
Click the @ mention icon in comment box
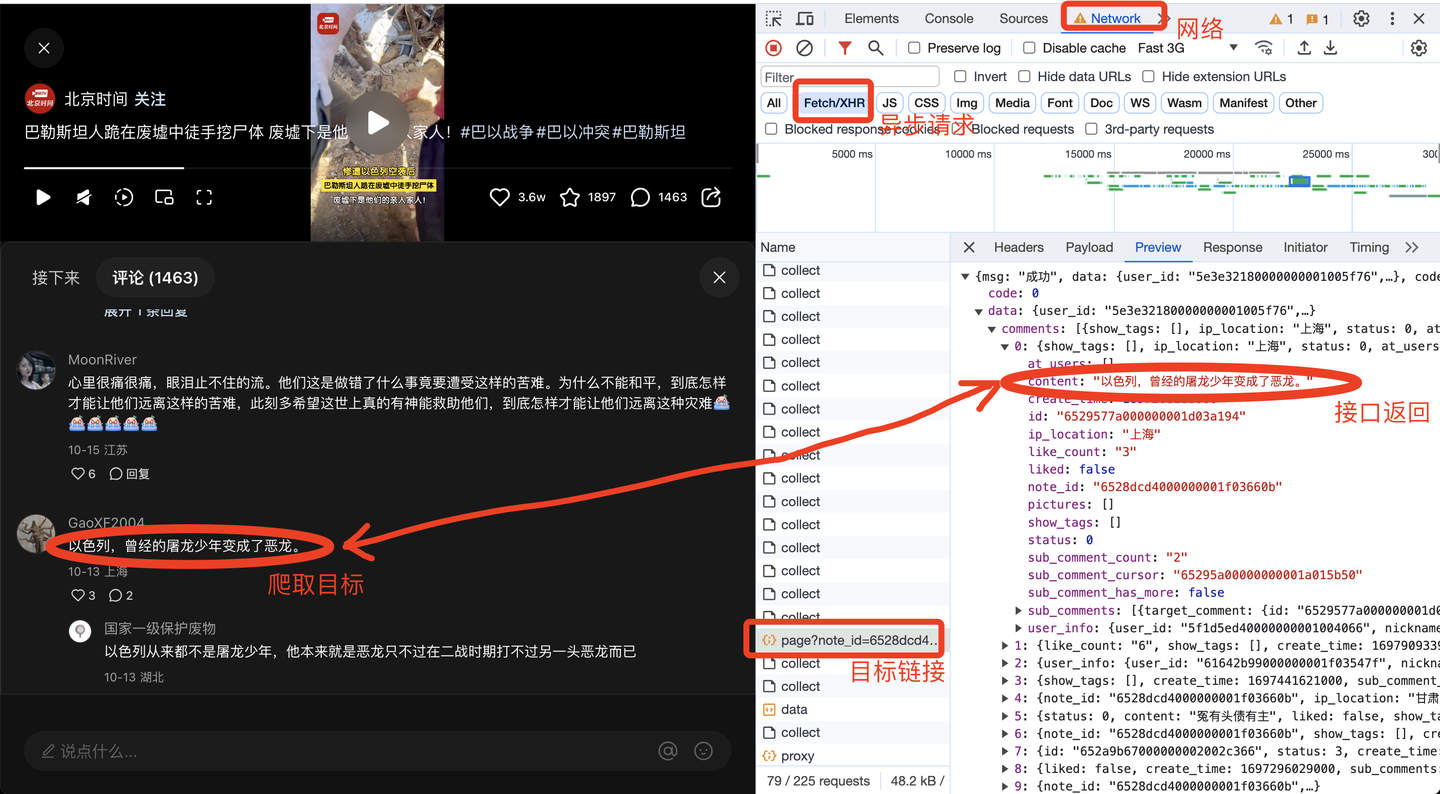point(668,751)
